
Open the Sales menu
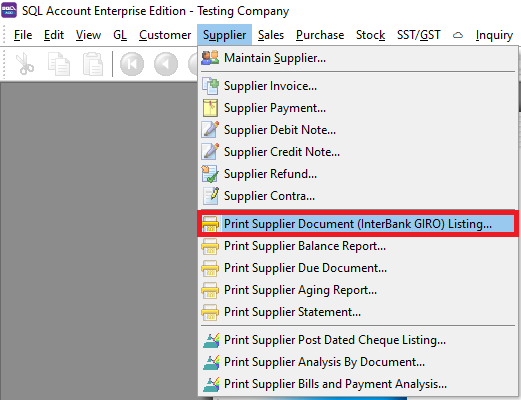tap(271, 35)
